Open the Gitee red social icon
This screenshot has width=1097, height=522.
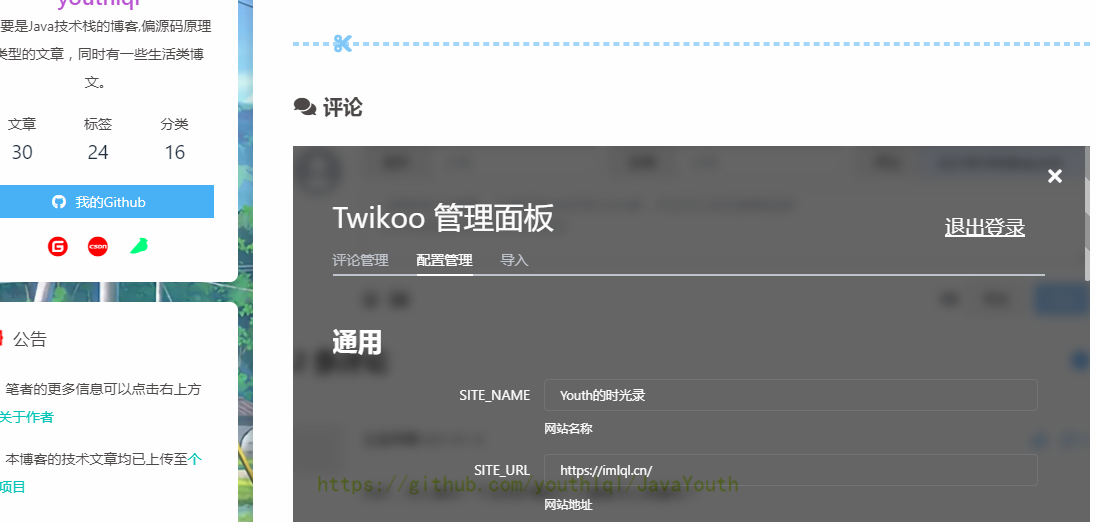click(58, 246)
